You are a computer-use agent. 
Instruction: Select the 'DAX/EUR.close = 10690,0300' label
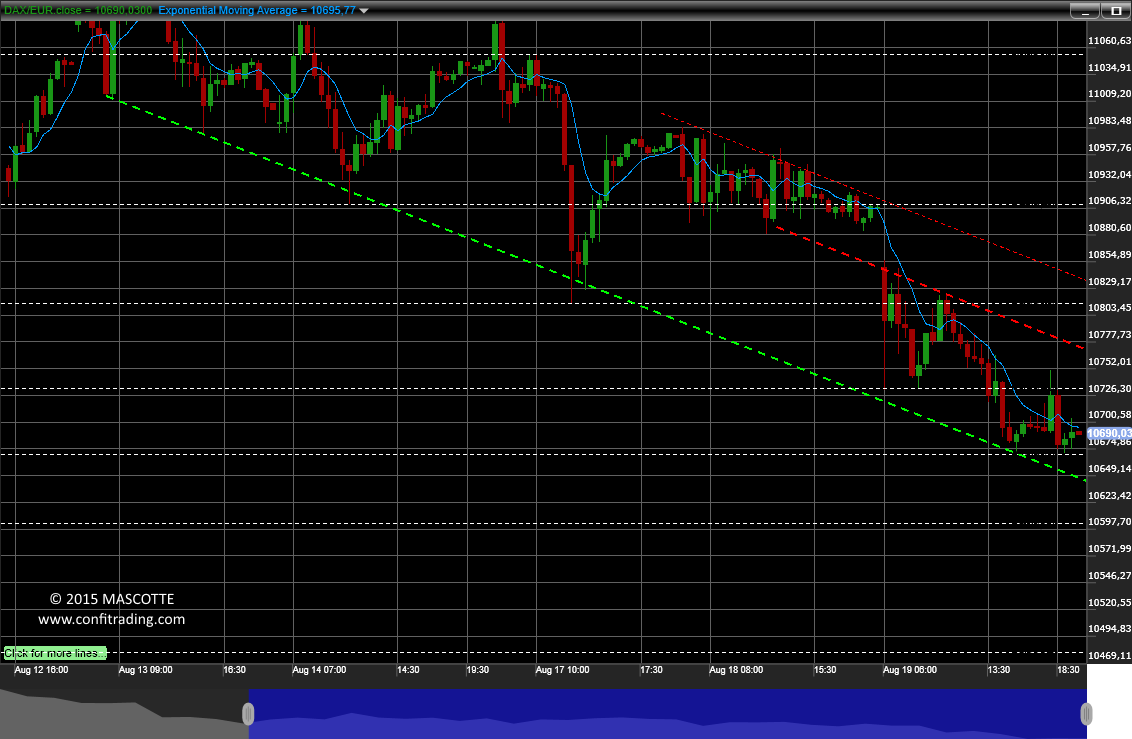78,11
